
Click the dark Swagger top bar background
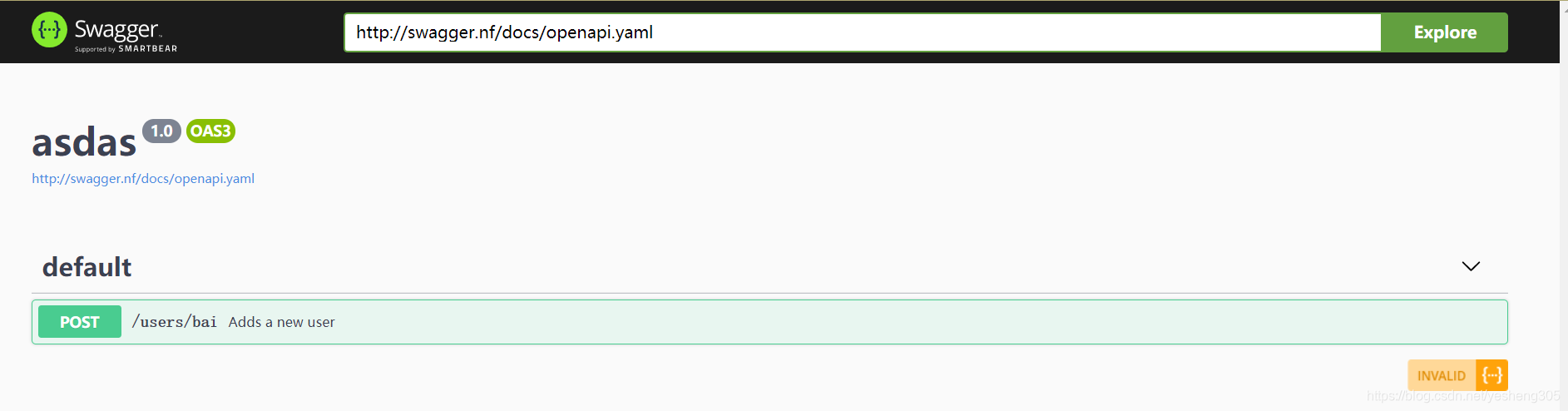(258, 32)
